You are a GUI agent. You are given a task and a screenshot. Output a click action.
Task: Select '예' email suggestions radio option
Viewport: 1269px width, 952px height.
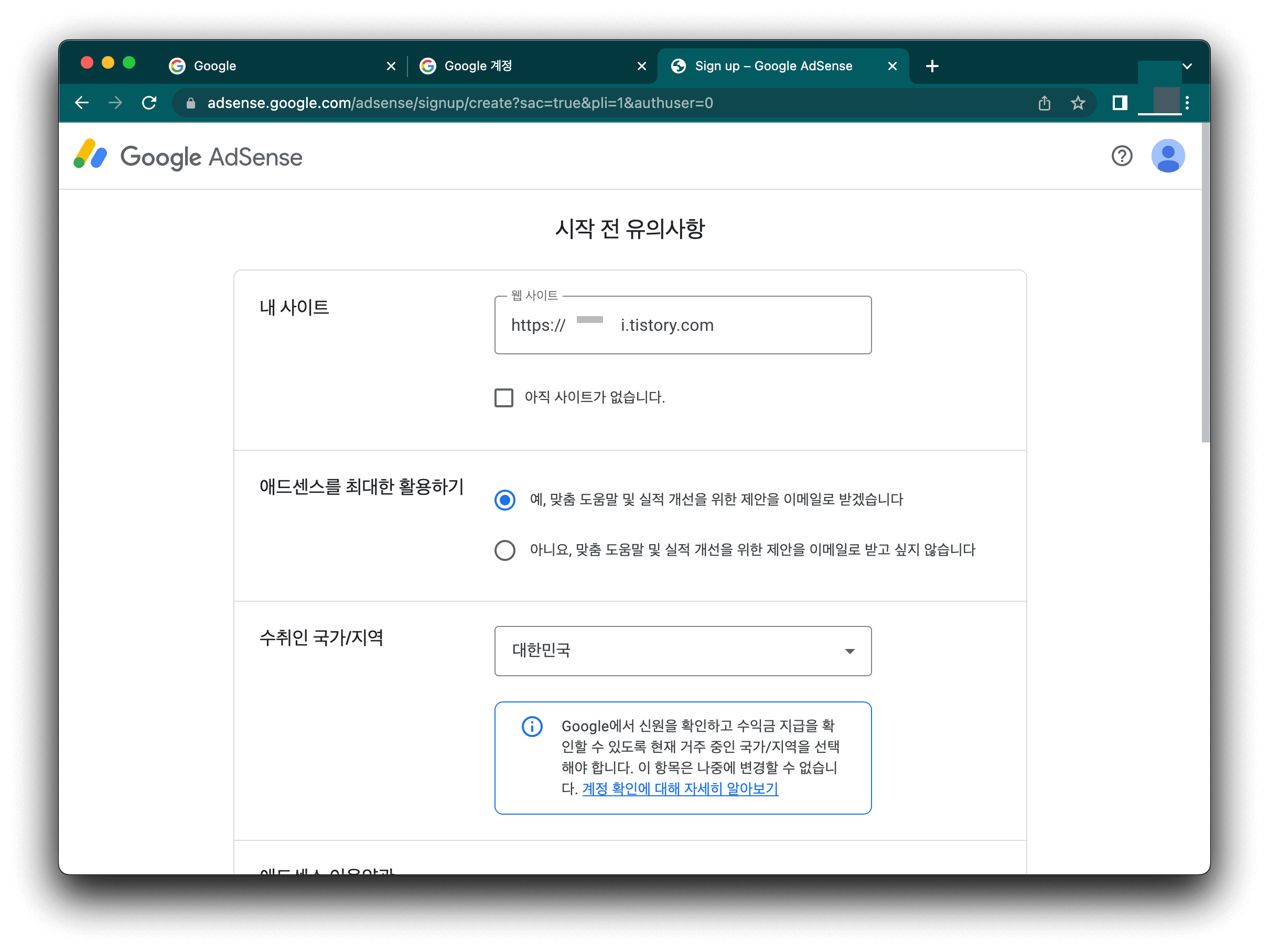(505, 500)
